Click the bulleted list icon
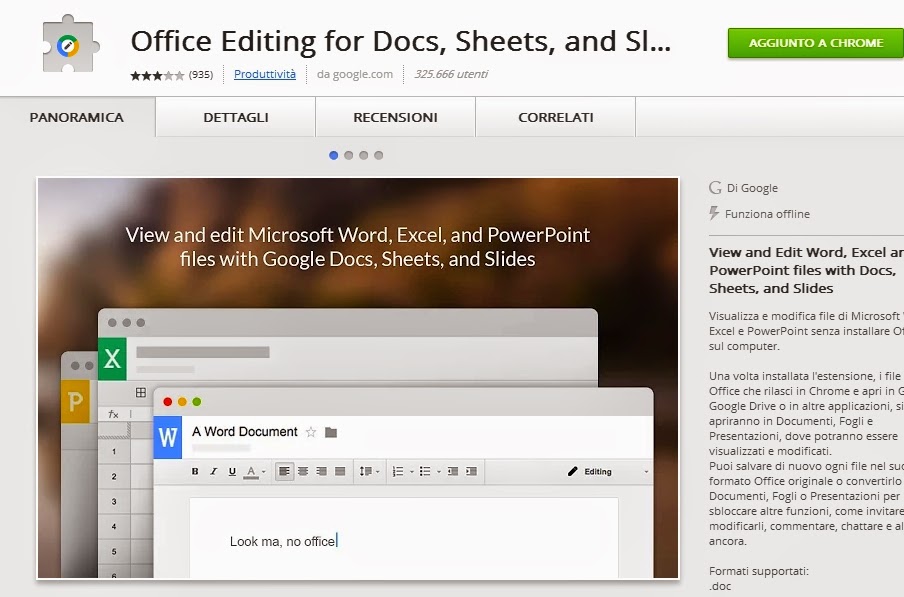 pyautogui.click(x=425, y=471)
